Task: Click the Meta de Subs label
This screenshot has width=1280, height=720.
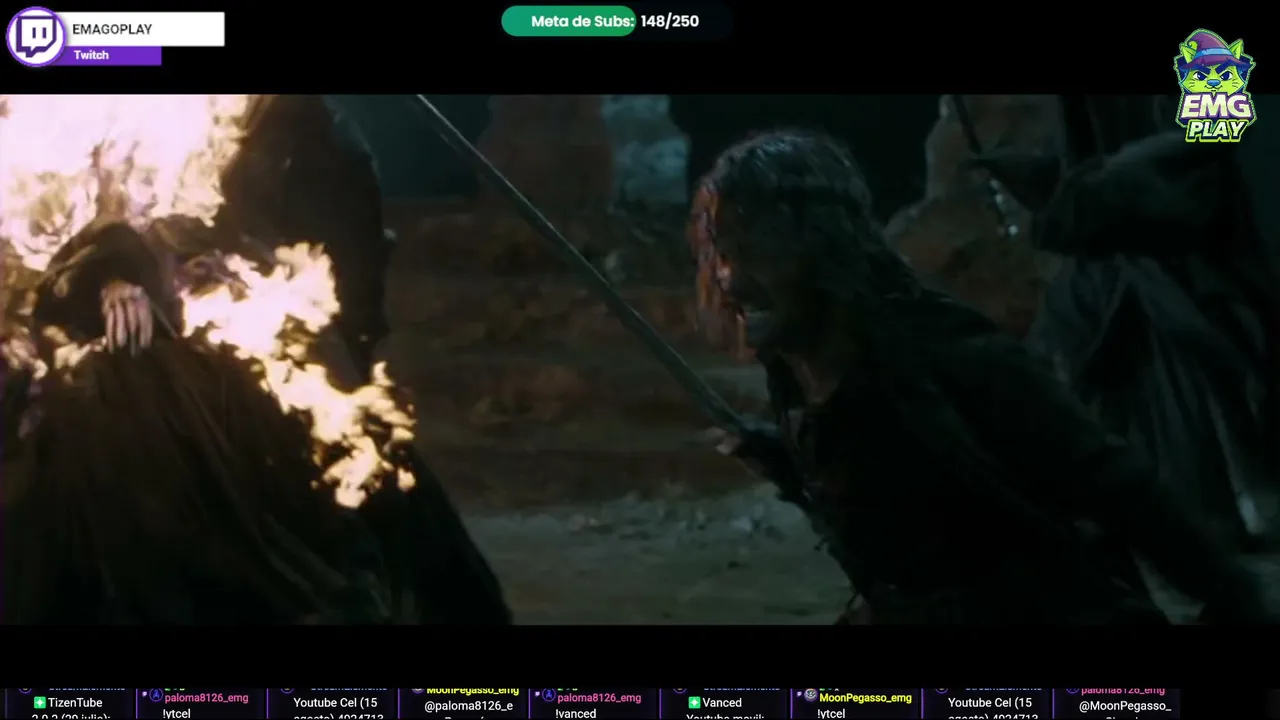Action: [582, 21]
